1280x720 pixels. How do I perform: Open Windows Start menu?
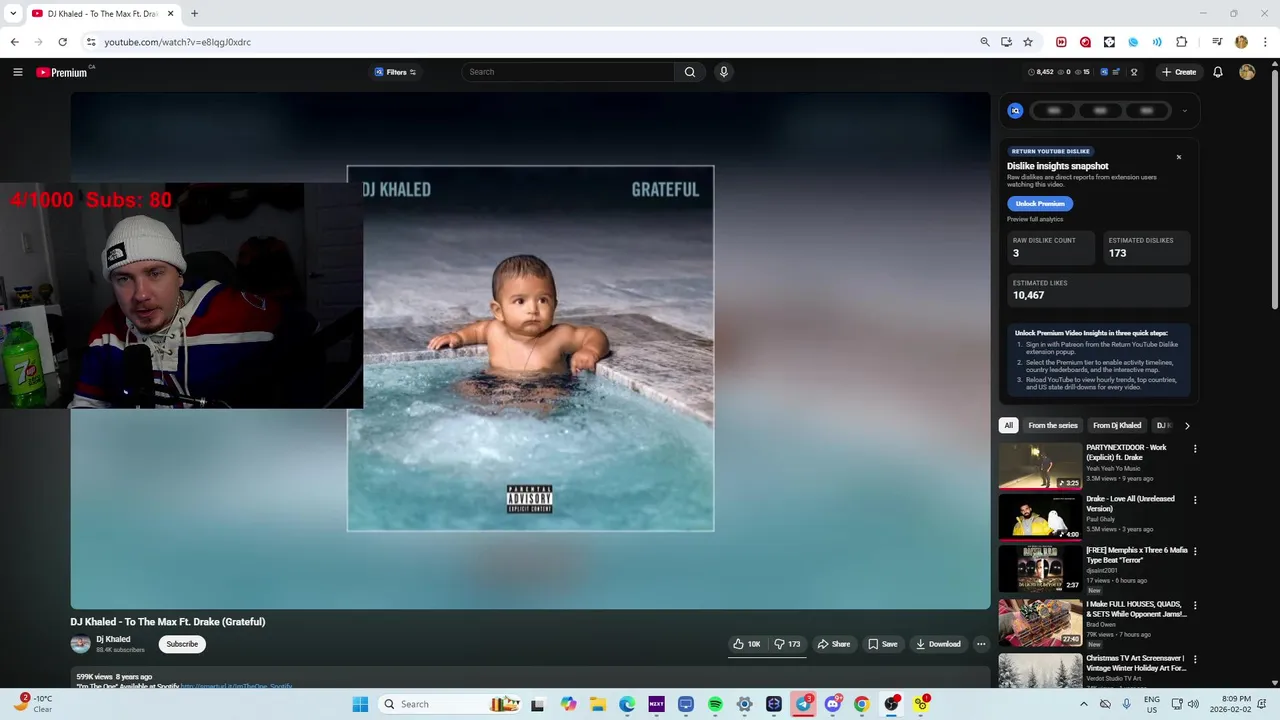click(360, 704)
